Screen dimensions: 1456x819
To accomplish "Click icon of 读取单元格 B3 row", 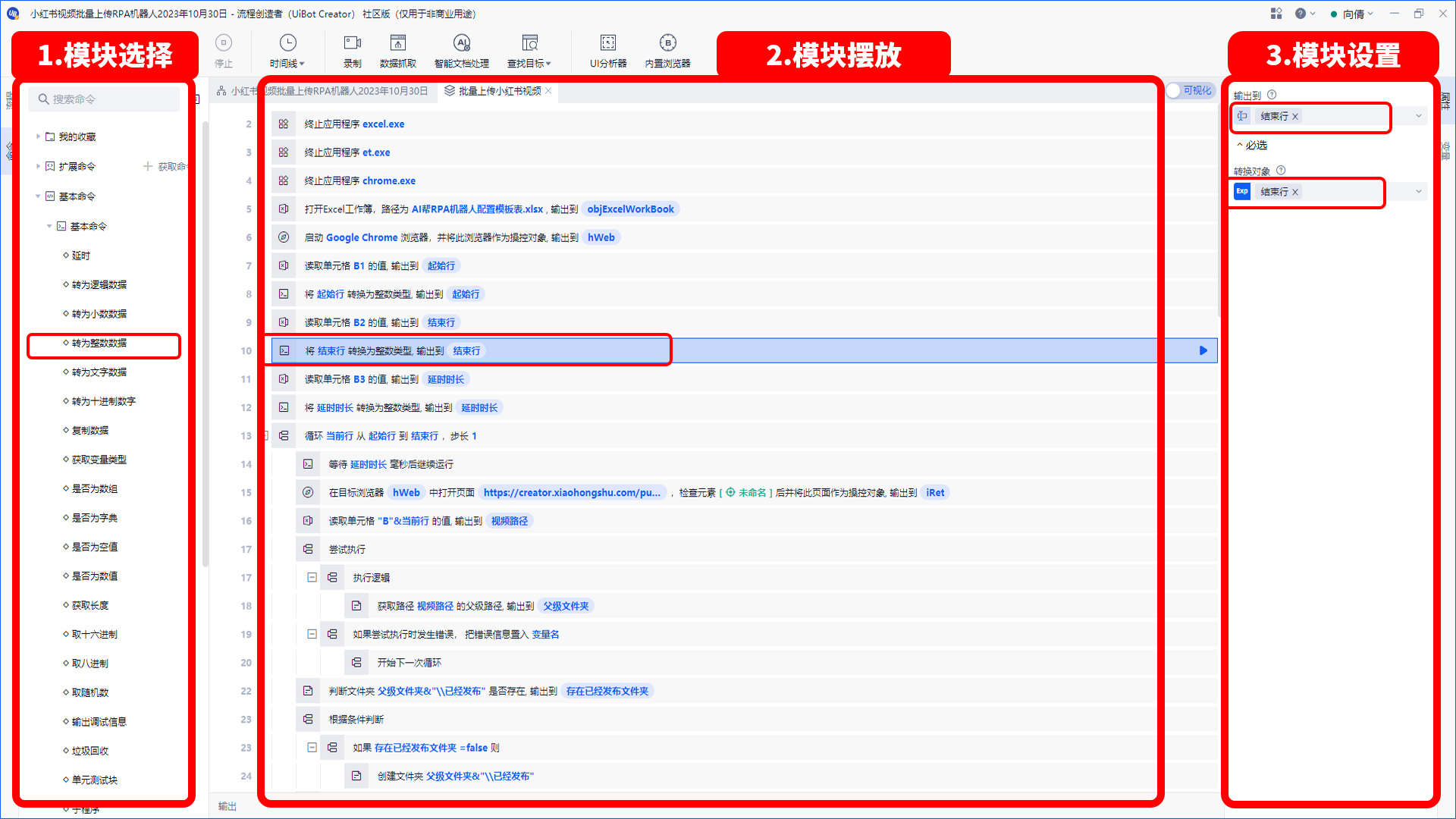I will pos(284,379).
